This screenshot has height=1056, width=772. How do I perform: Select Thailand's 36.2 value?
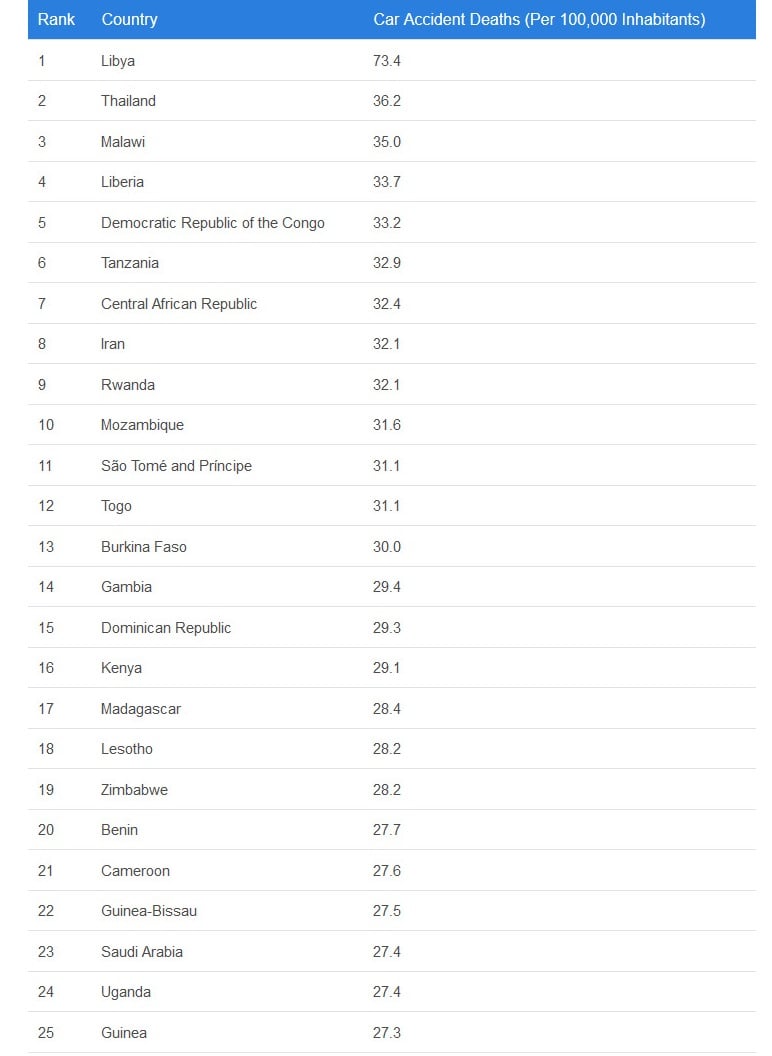[387, 101]
